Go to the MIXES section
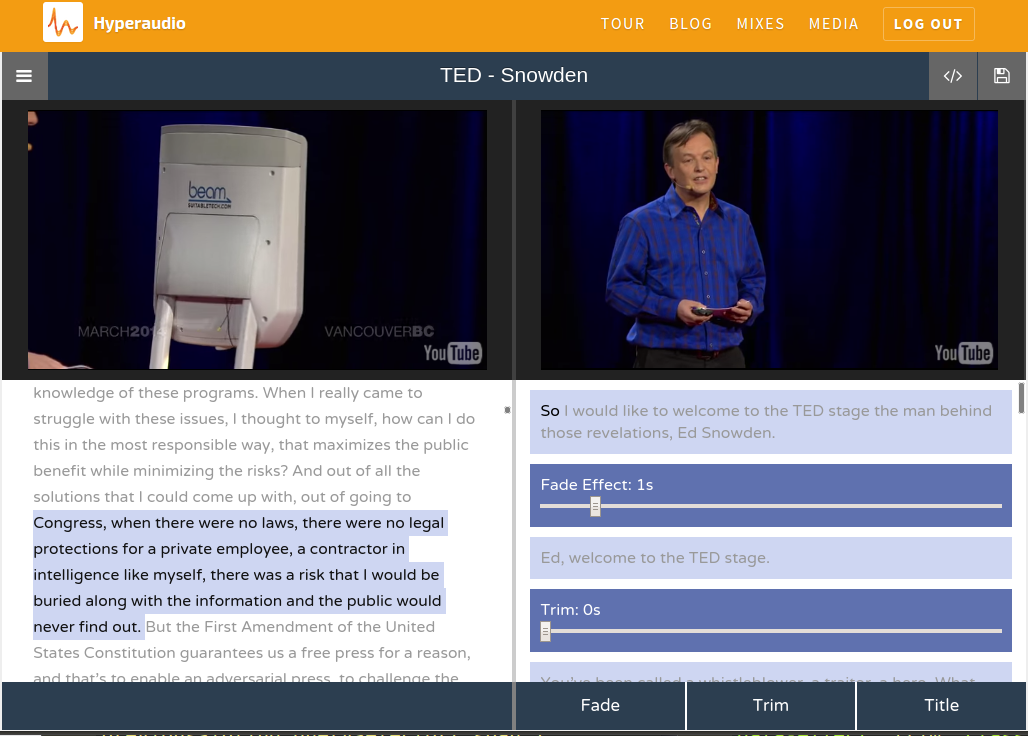Screen dimensions: 1028x736 (x=761, y=24)
